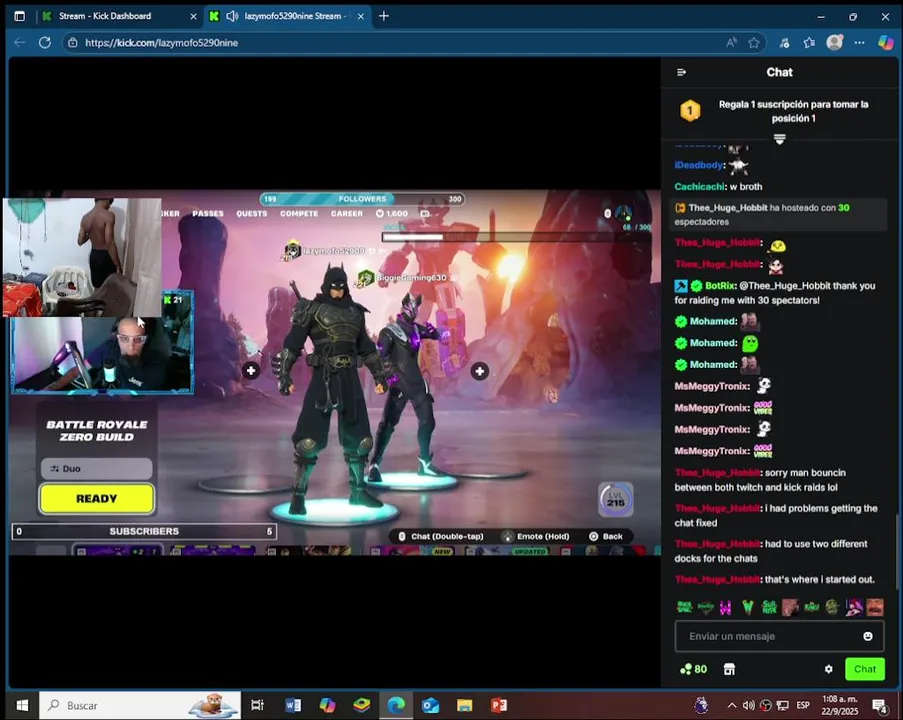Click the yellow READY button in the stream
The height and width of the screenshot is (720, 903).
97,498
